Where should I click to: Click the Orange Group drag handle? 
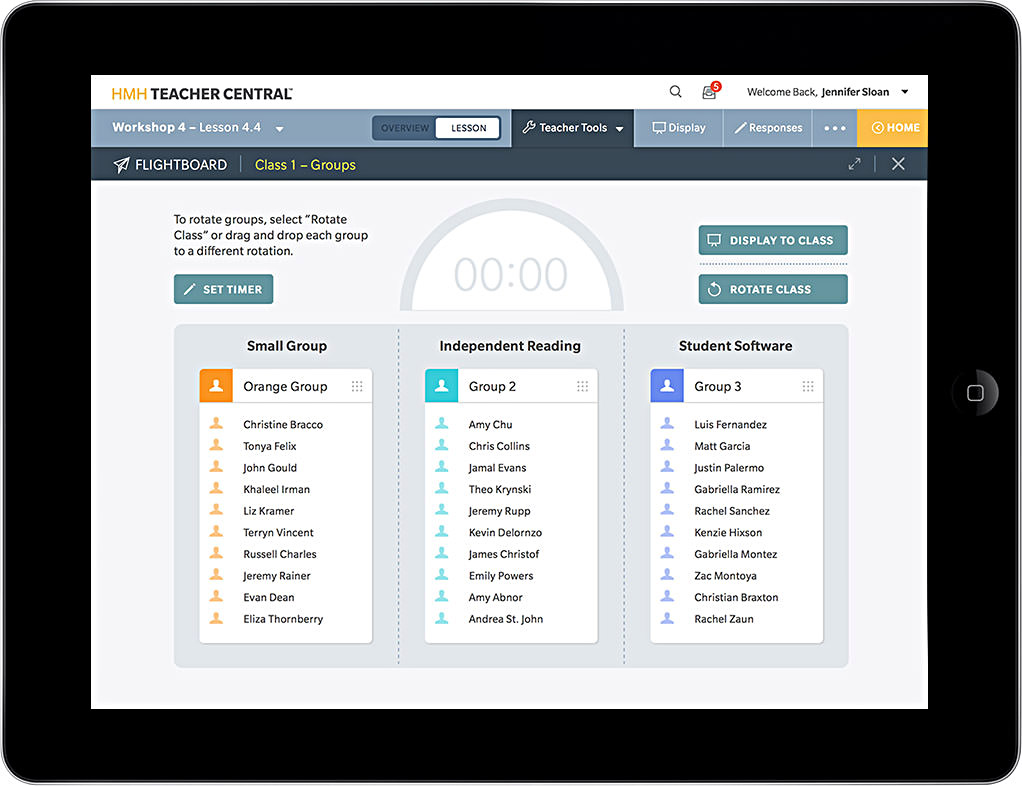click(x=357, y=387)
